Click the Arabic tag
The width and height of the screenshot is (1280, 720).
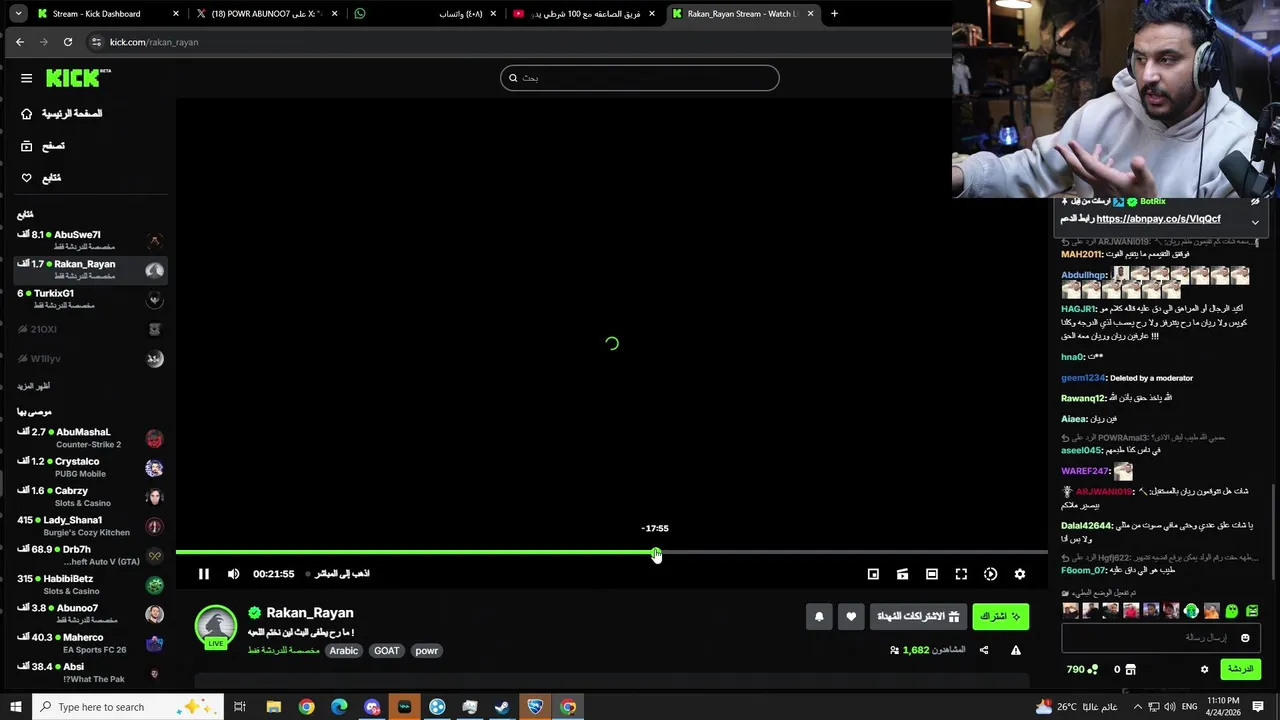pyautogui.click(x=343, y=651)
